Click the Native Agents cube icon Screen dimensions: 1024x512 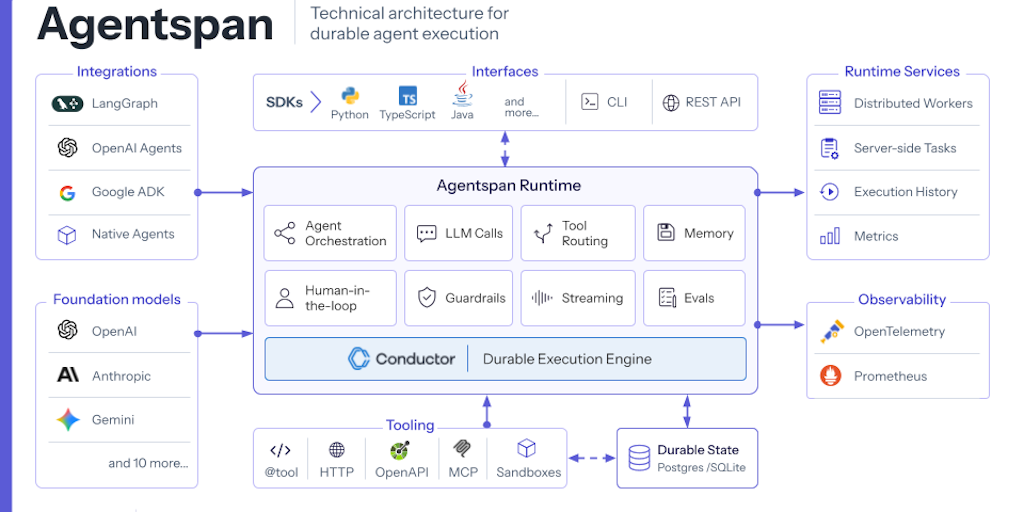click(67, 235)
